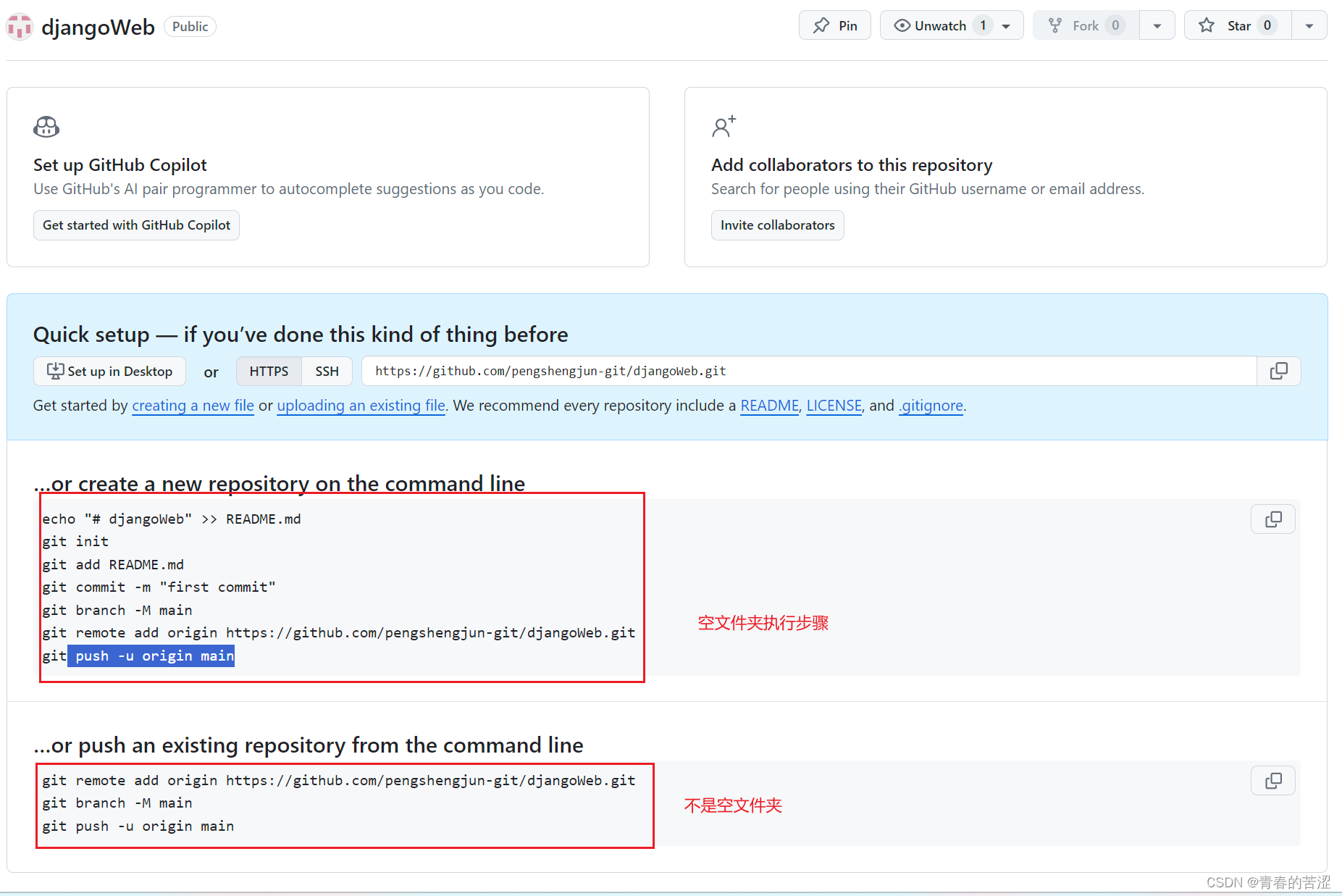Copy the push existing repository commands
1342x896 pixels.
tap(1273, 781)
